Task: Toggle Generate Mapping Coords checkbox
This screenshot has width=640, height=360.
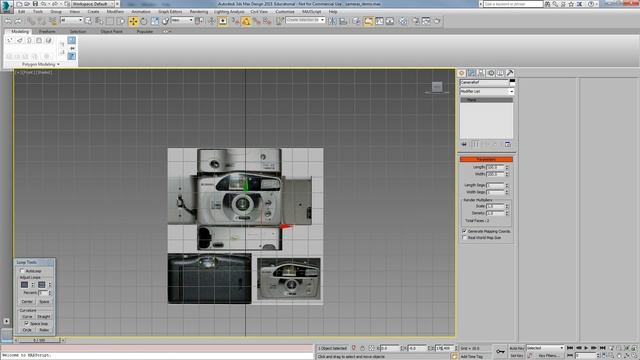Action: 464,231
